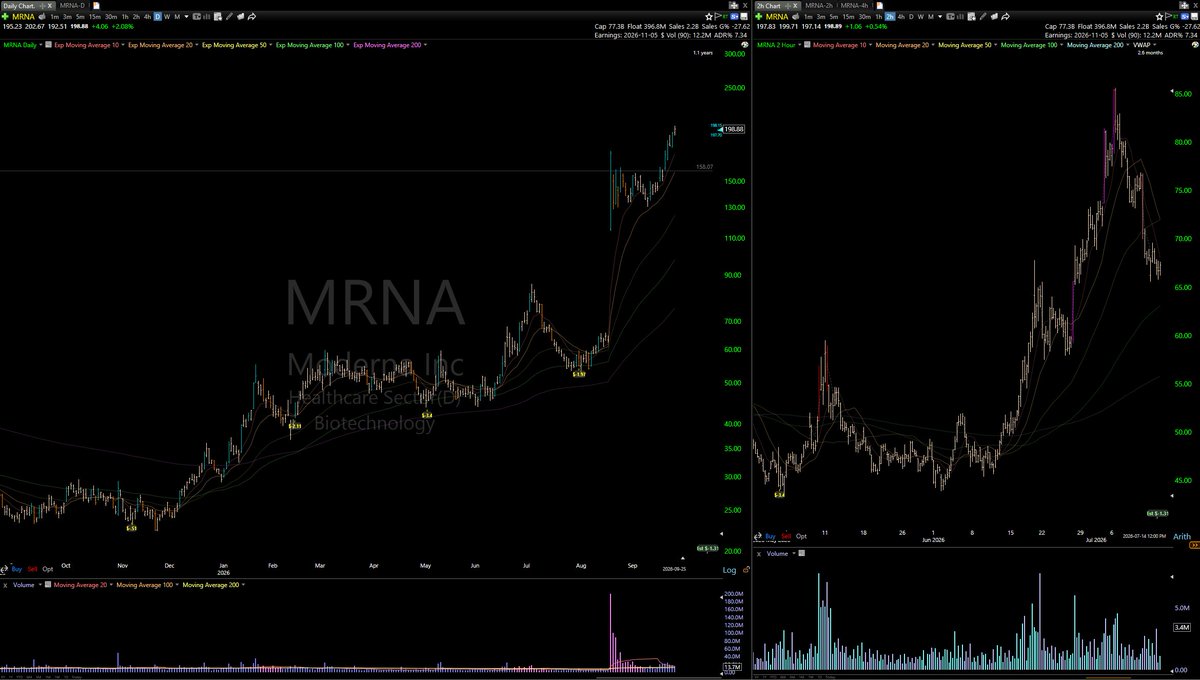The width and height of the screenshot is (1200, 680).
Task: Click green plus icon in 2h chart toolbar
Action: (759, 17)
